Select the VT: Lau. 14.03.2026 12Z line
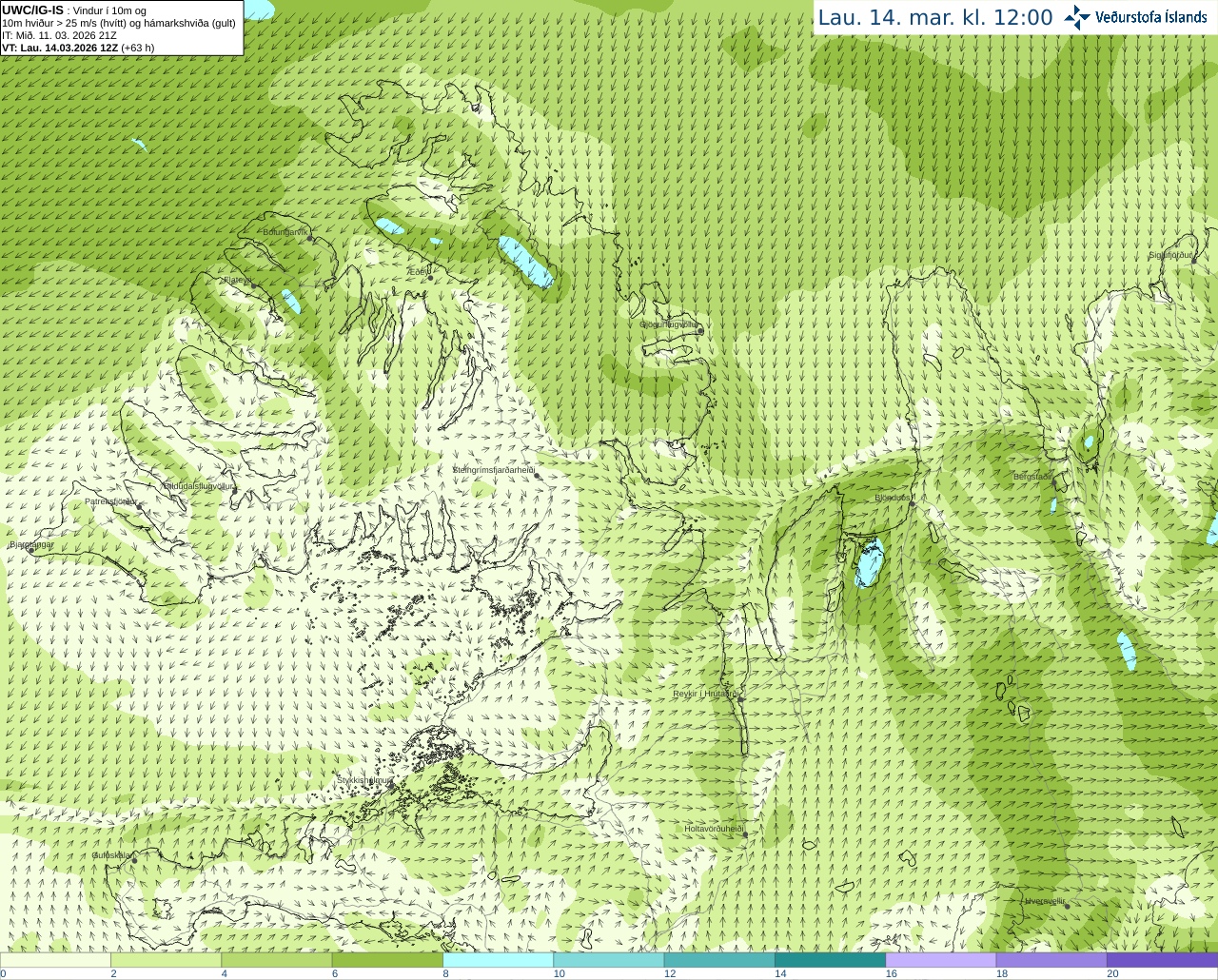The width and height of the screenshot is (1218, 980). pos(78,48)
